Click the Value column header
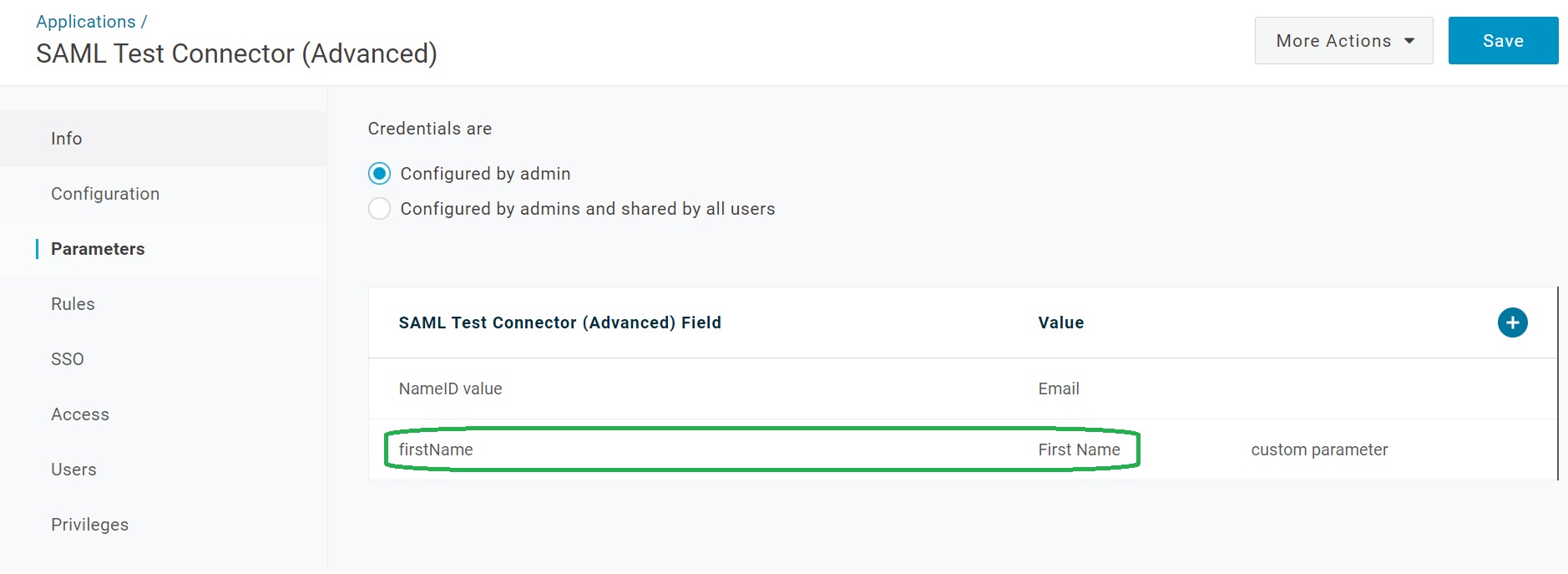 click(1061, 323)
